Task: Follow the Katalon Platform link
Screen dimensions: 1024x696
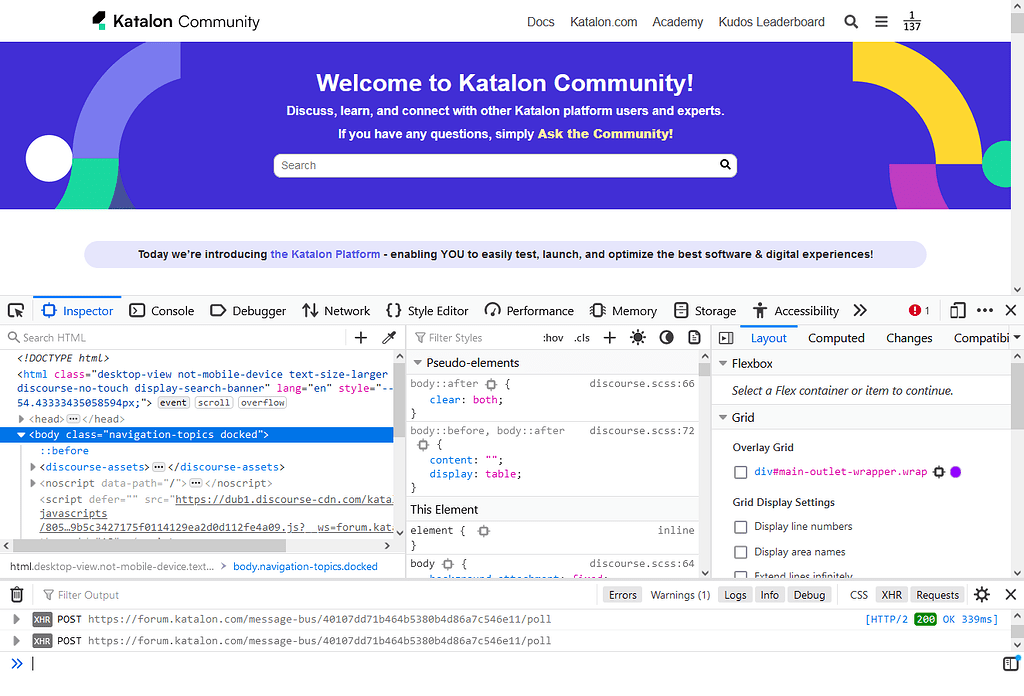Action: pos(325,254)
